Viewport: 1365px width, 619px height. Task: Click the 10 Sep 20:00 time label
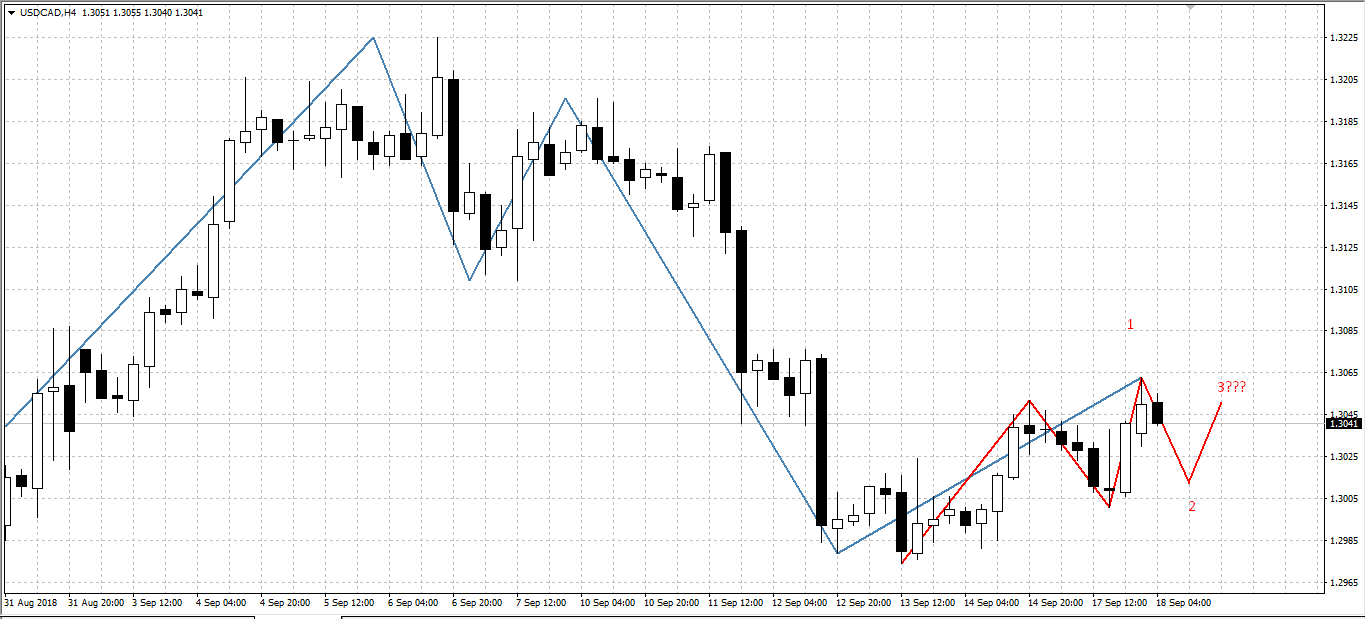click(672, 603)
